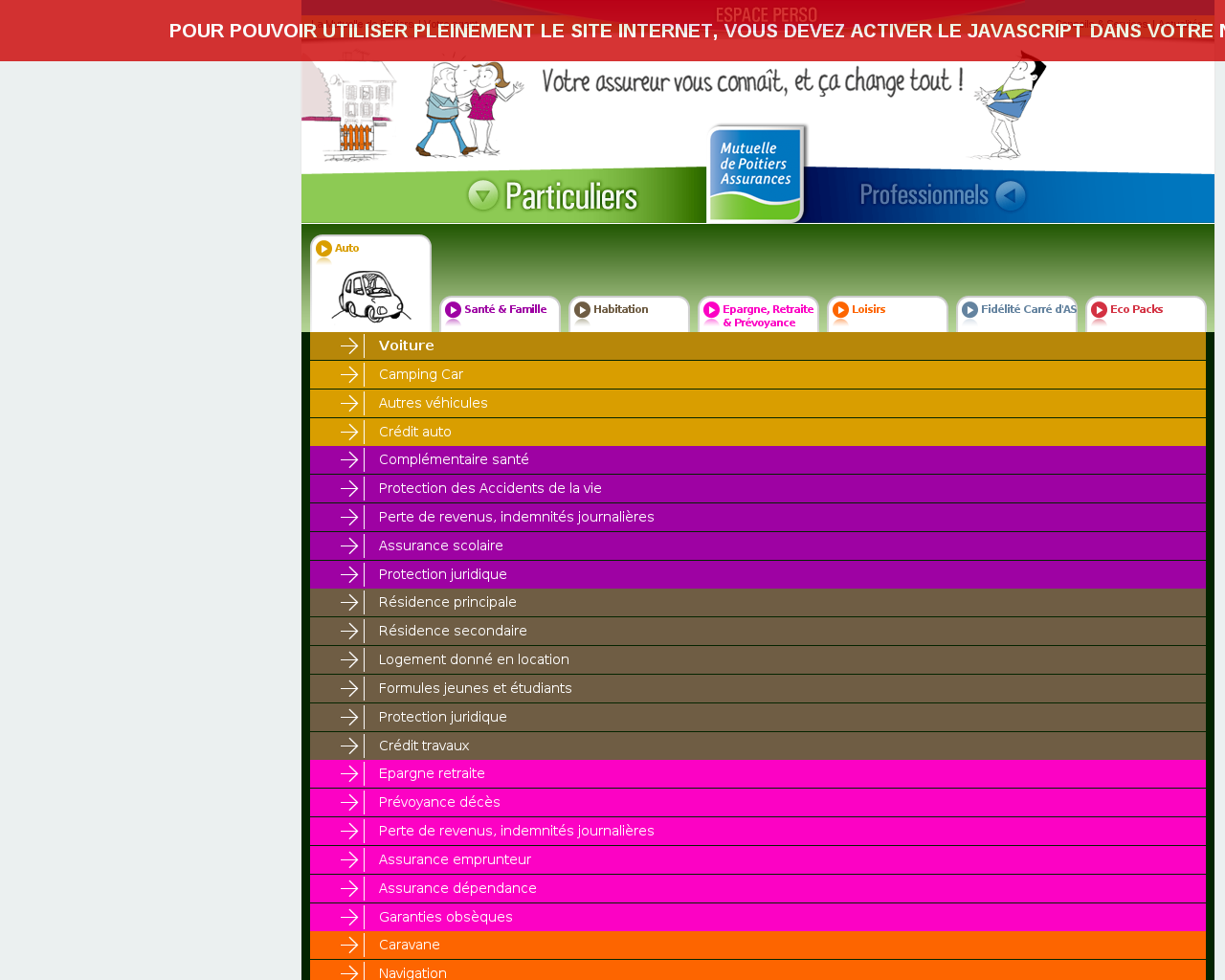
Task: Switch to Eco Packs tab
Action: click(1146, 314)
